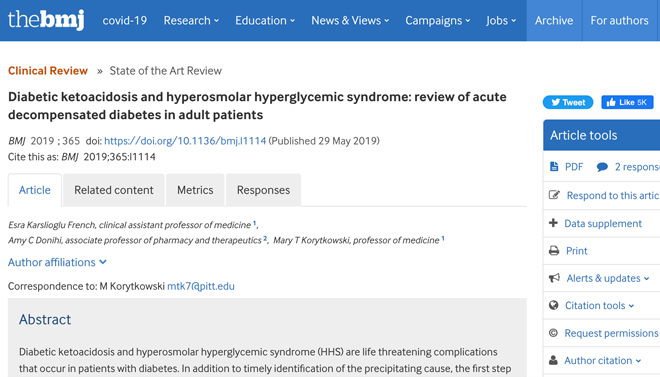
Task: Click the thebmj logo
Action: pos(46,20)
